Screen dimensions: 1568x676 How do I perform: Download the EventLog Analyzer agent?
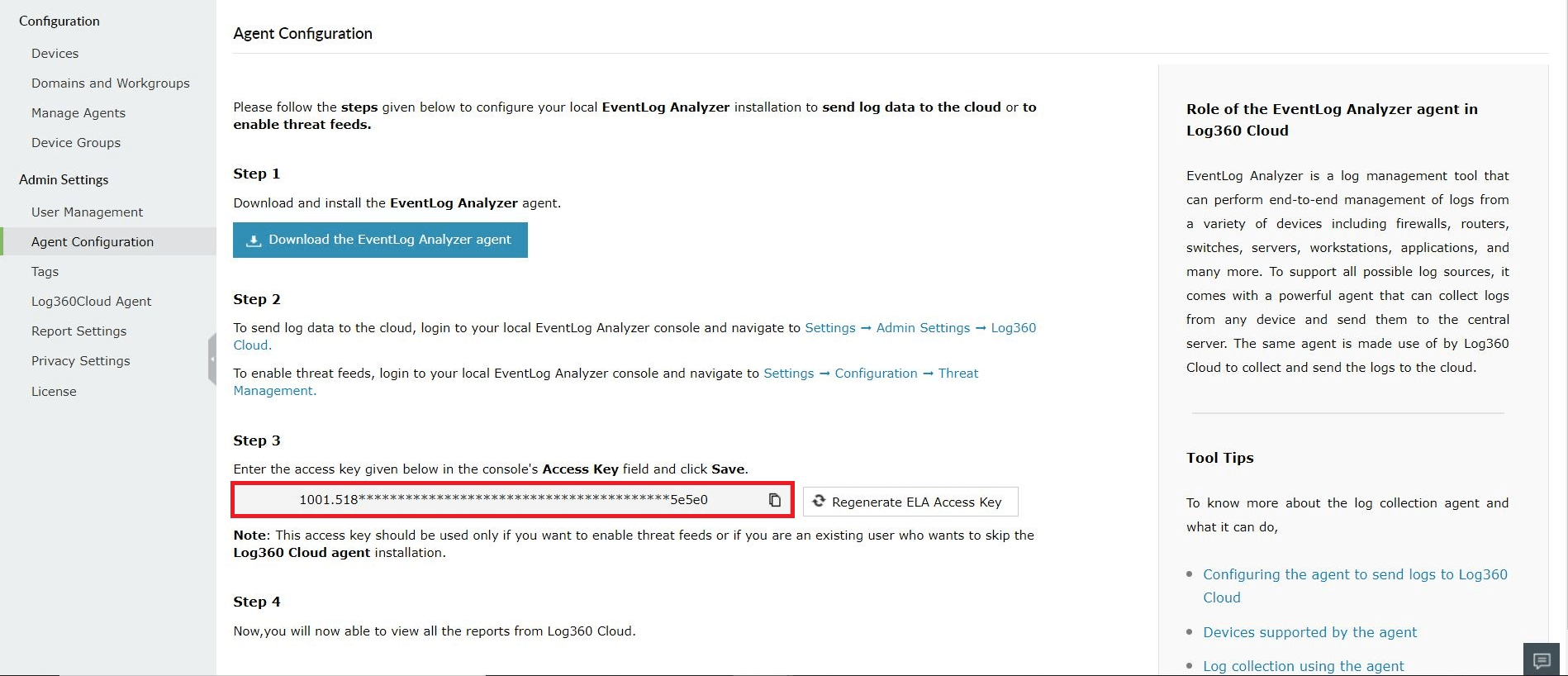click(x=380, y=240)
